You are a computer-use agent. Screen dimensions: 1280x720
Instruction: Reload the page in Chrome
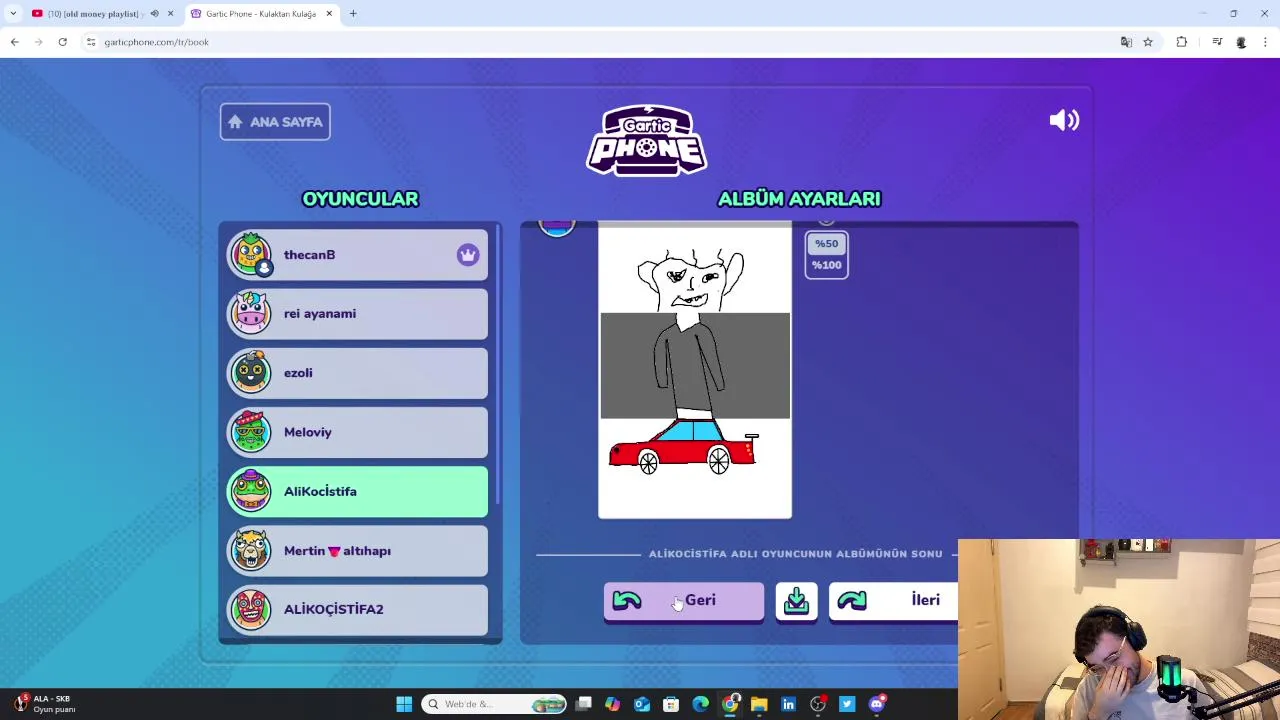pyautogui.click(x=62, y=42)
